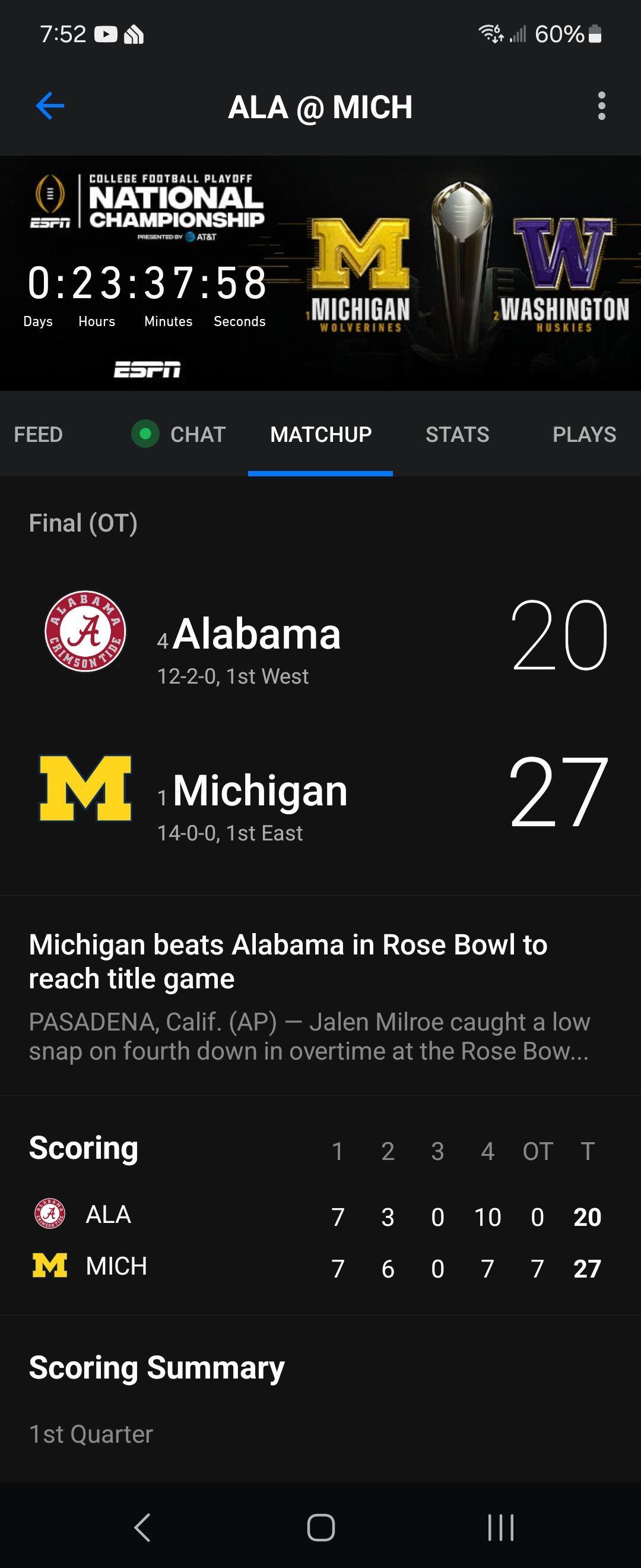Image resolution: width=641 pixels, height=1568 pixels.
Task: Tap the Michigan block M logo
Action: pyautogui.click(x=85, y=788)
